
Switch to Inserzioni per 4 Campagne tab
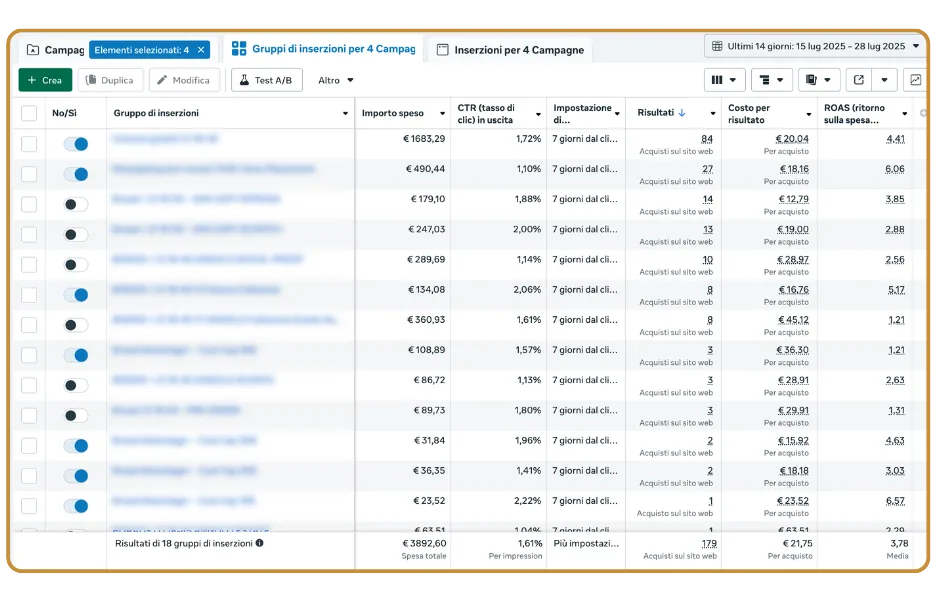pyautogui.click(x=510, y=50)
